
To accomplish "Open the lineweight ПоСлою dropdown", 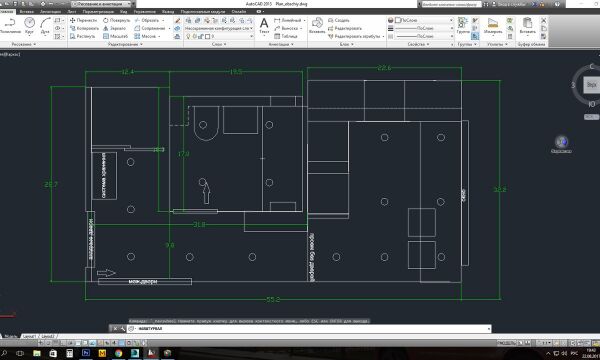I will 424,28.
